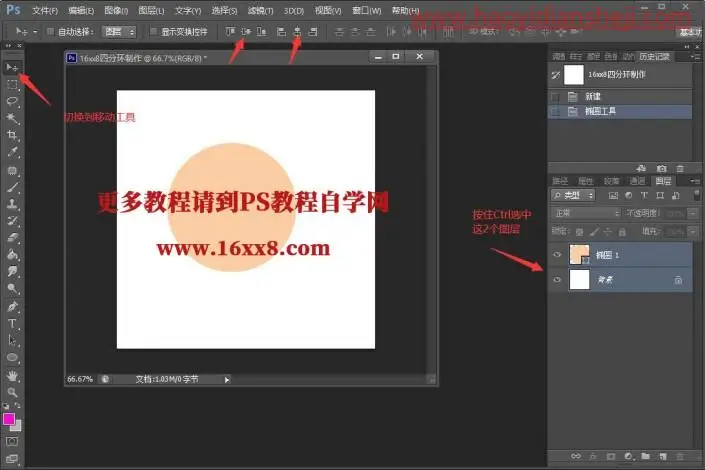Set history brush source at 新建
Viewport: 705px width, 470px height.
point(555,96)
